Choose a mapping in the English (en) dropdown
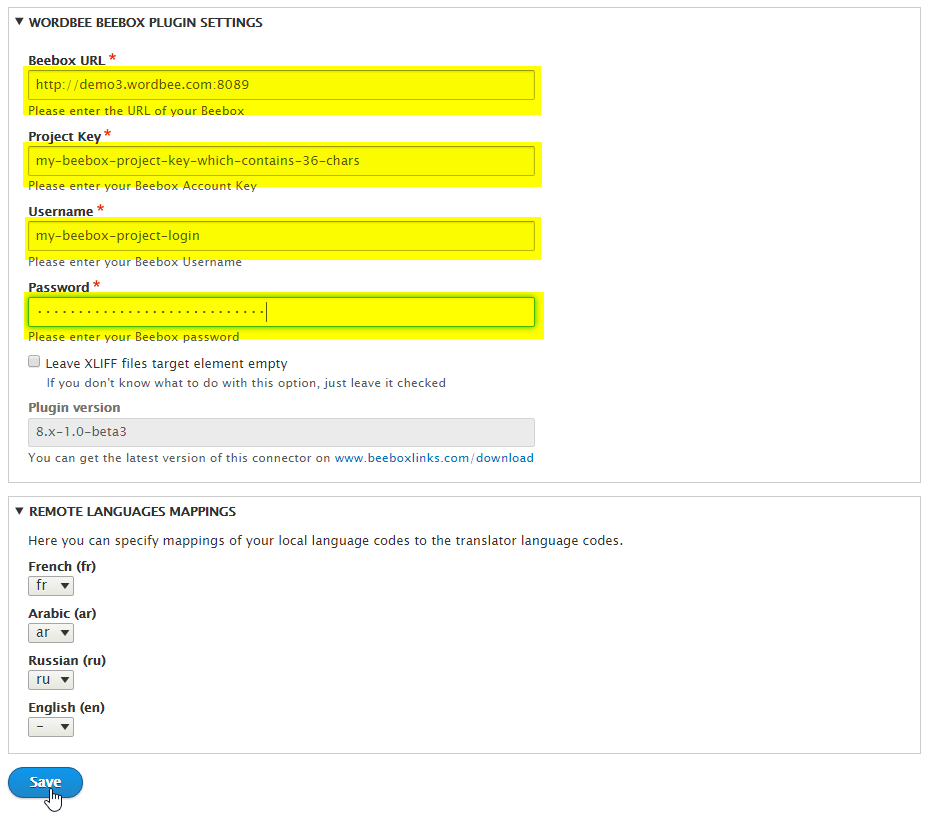This screenshot has height=815, width=935. tap(51, 727)
